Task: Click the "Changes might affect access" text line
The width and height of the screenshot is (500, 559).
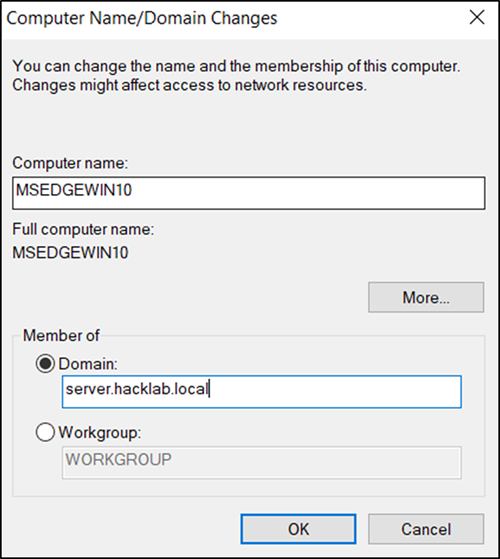Action: click(190, 85)
